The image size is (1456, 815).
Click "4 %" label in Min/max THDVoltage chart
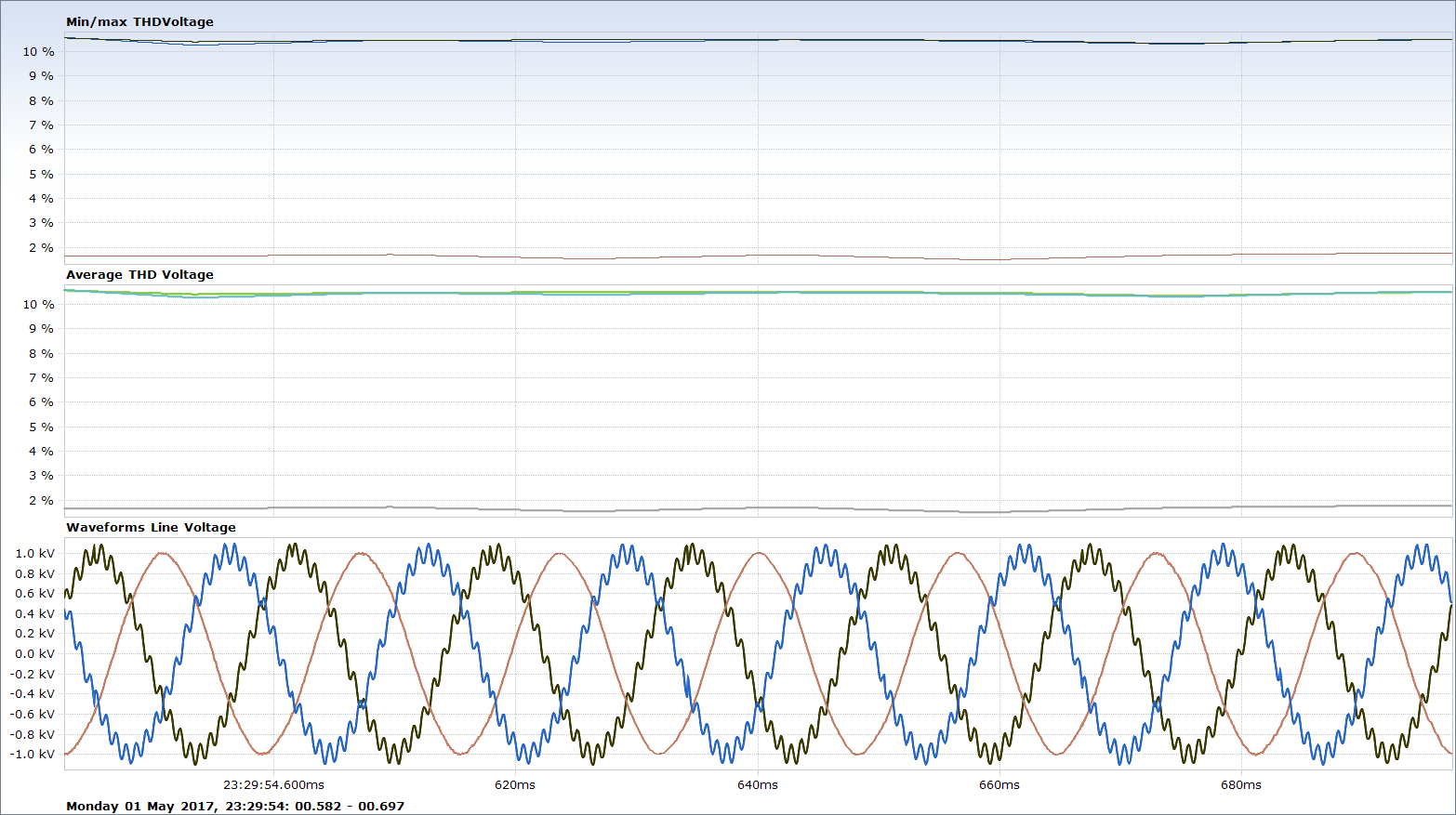(41, 198)
